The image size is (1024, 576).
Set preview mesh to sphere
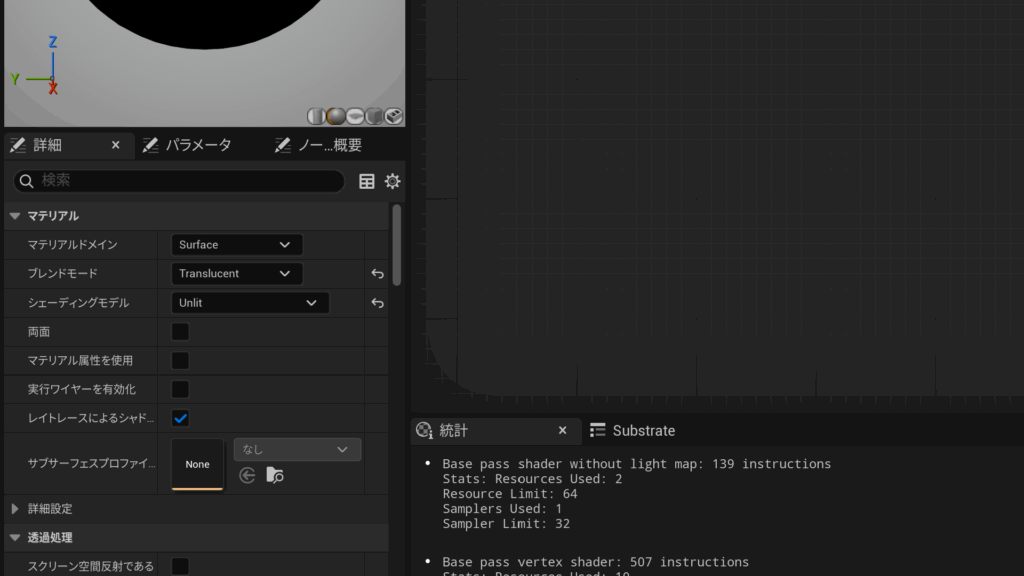tap(336, 116)
